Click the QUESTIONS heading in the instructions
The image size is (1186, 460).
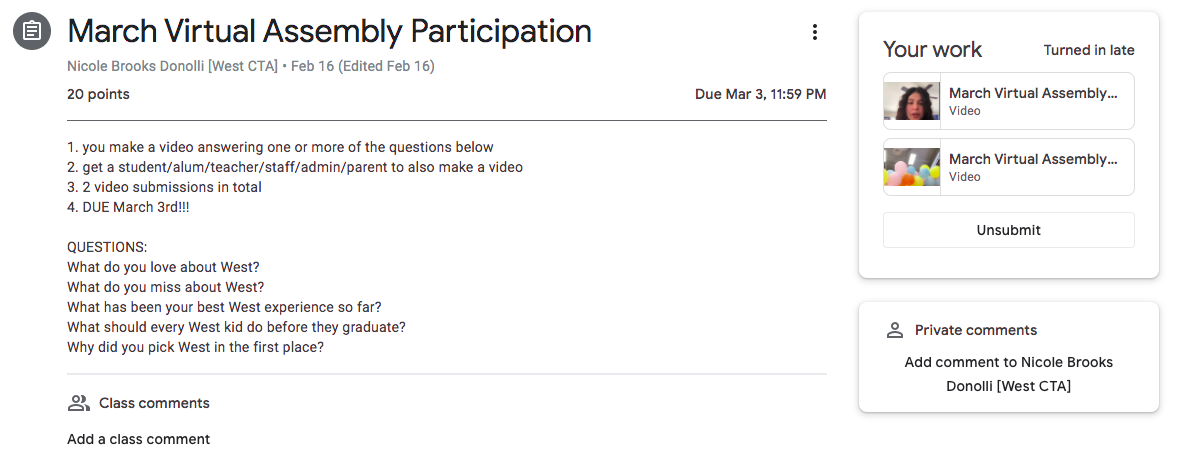107,246
